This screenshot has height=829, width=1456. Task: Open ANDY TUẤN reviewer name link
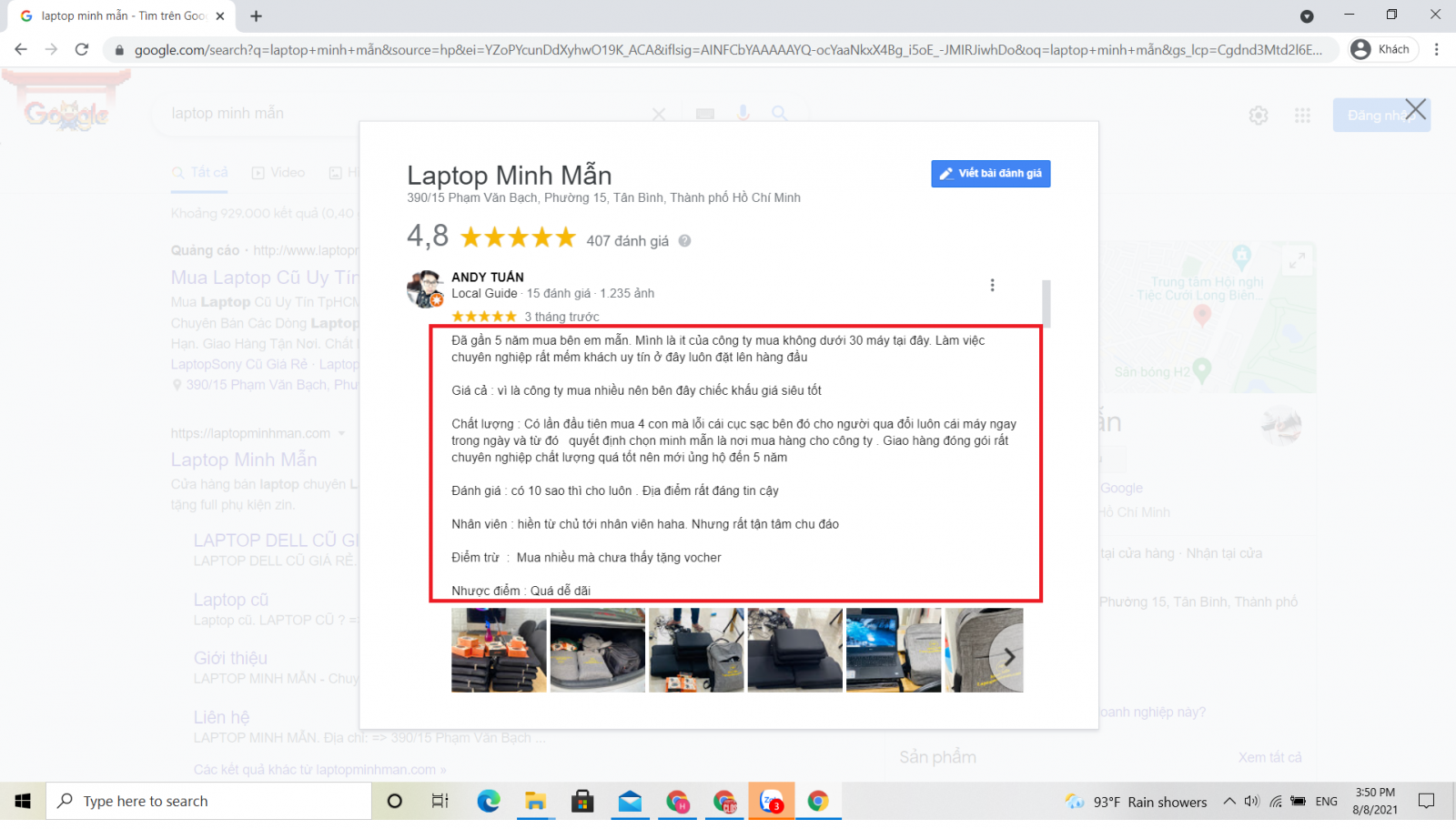pyautogui.click(x=488, y=277)
